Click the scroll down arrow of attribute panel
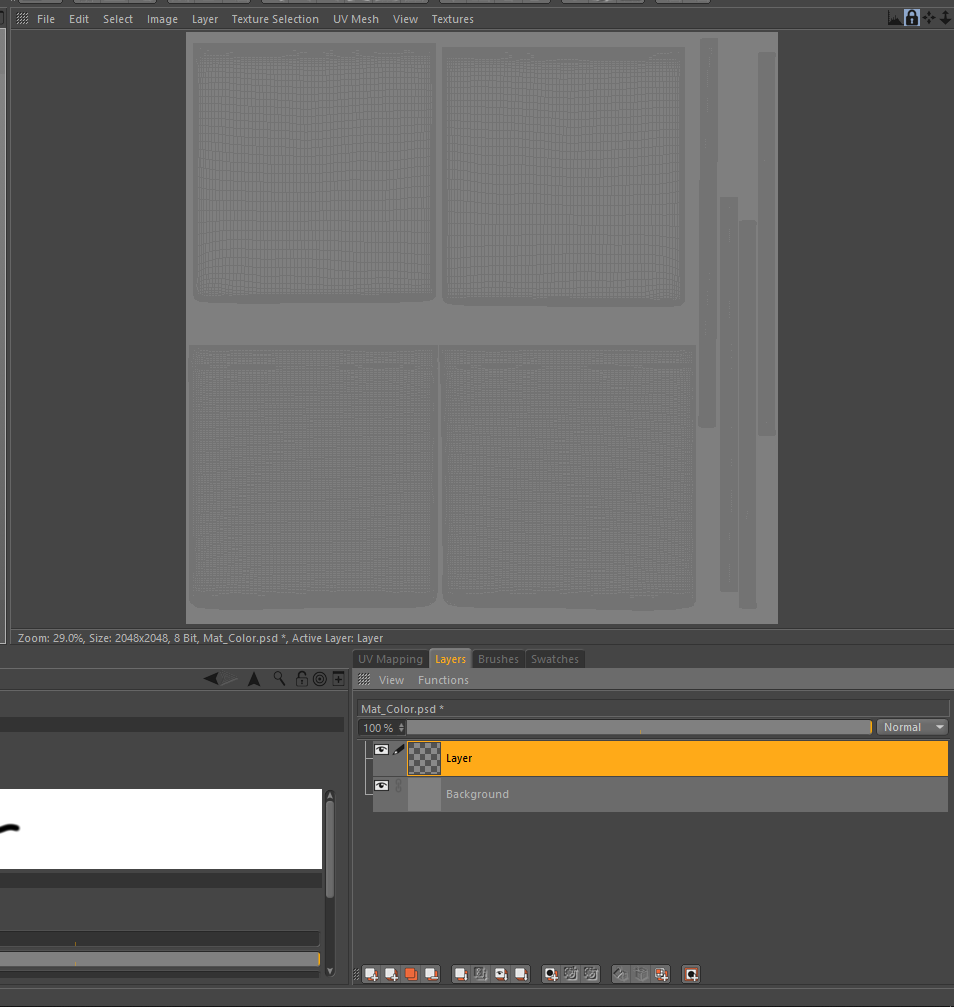Screen dimensions: 954x1007 point(330,970)
